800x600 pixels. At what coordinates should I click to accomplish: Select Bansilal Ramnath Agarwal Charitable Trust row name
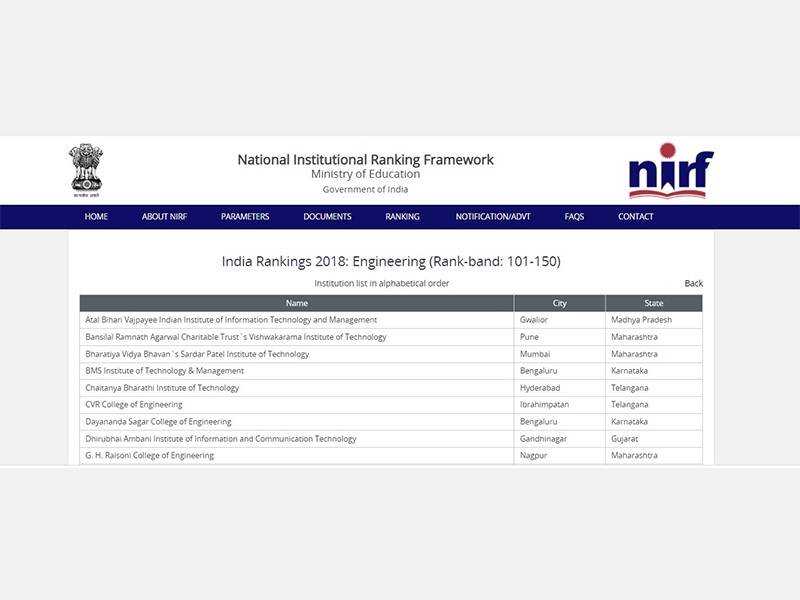click(236, 337)
